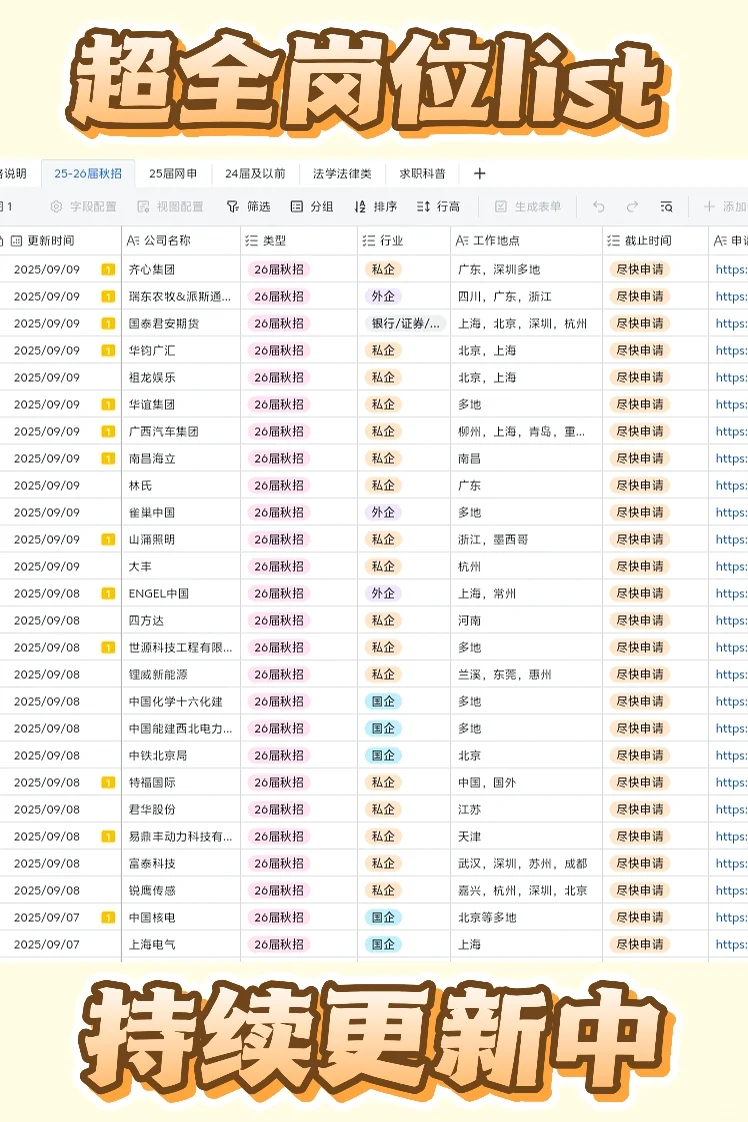The height and width of the screenshot is (1122, 748).
Task: Open comment badge on 华谊集团 row
Action: 108,404
